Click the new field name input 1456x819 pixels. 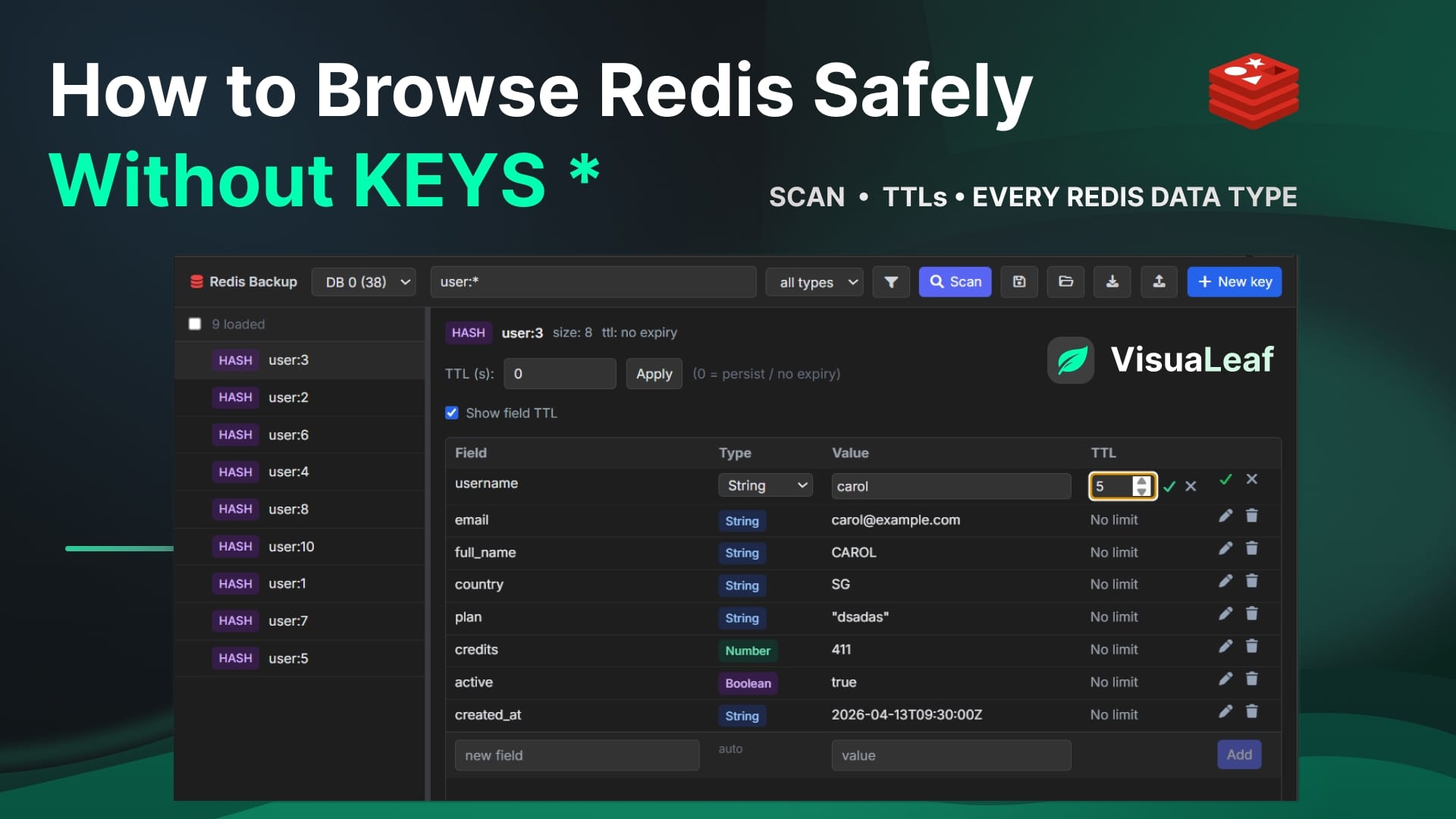pyautogui.click(x=577, y=755)
